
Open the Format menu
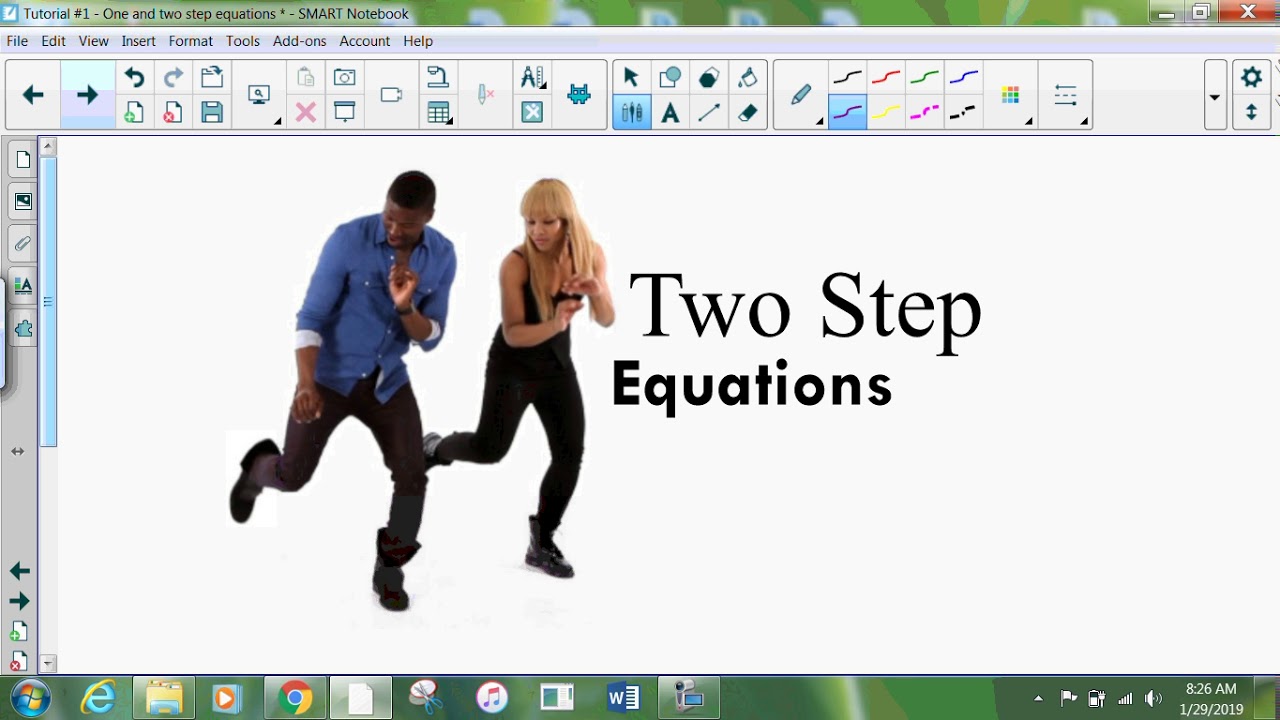pyautogui.click(x=190, y=41)
